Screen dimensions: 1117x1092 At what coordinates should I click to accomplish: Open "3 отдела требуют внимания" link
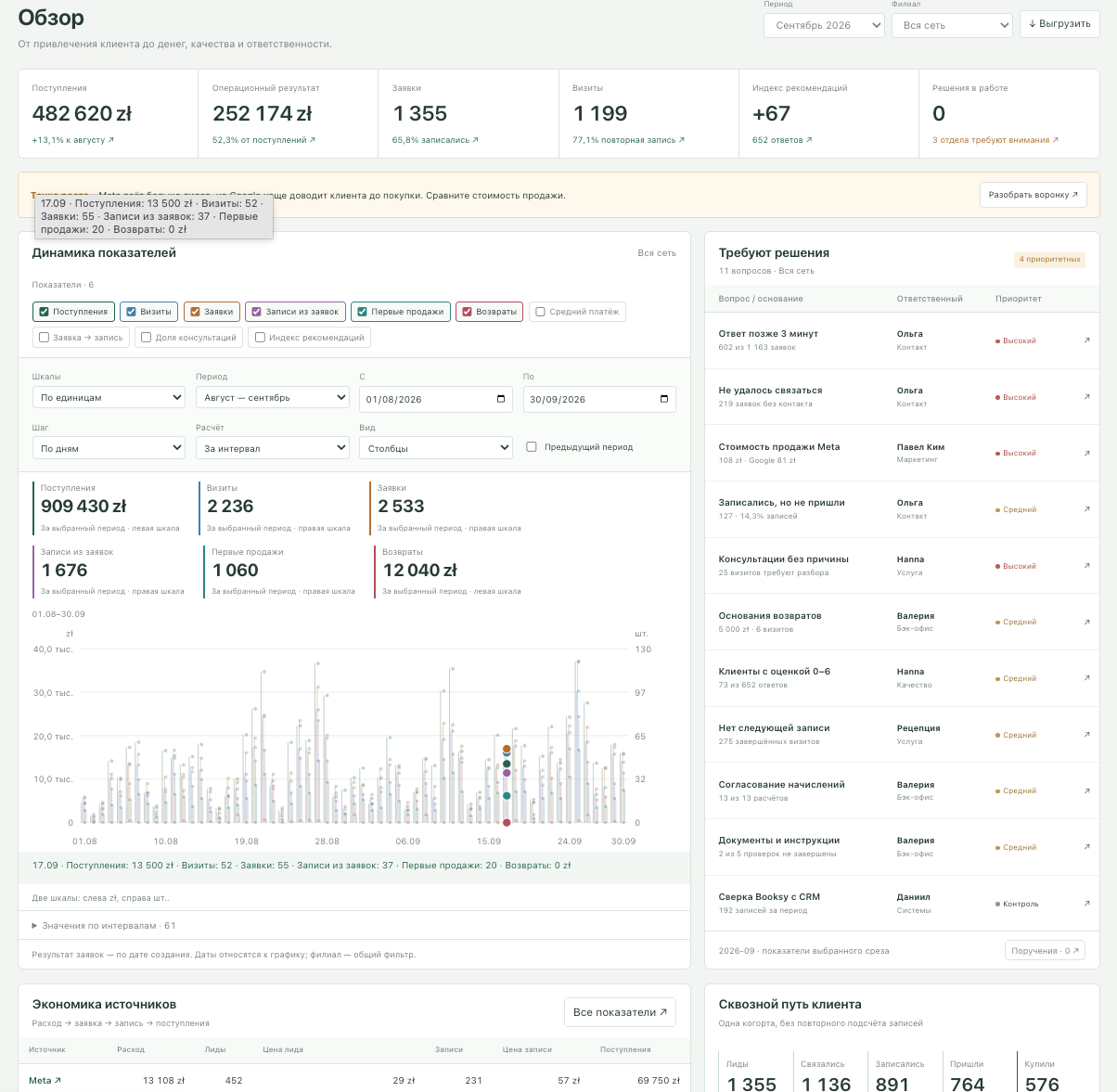click(995, 140)
